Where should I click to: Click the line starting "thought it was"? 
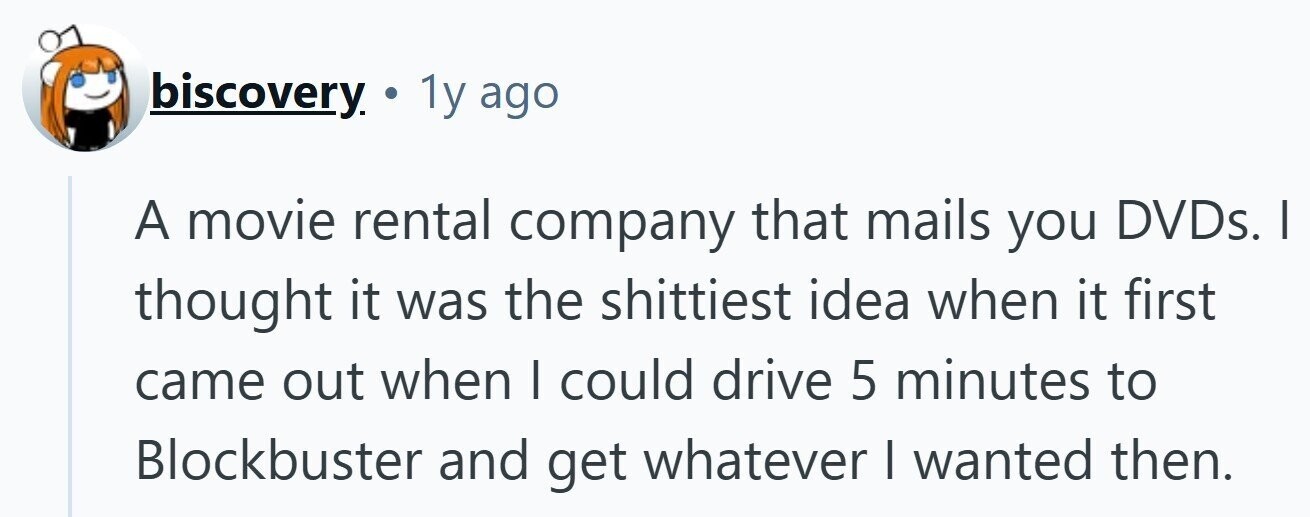(675, 303)
